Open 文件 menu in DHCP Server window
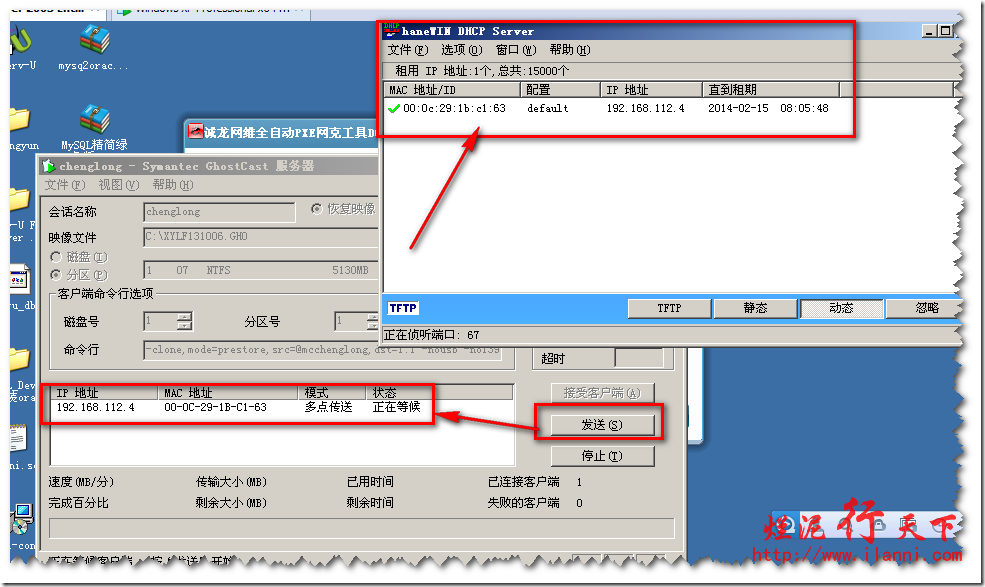Screen dimensions: 985x587 coord(408,50)
